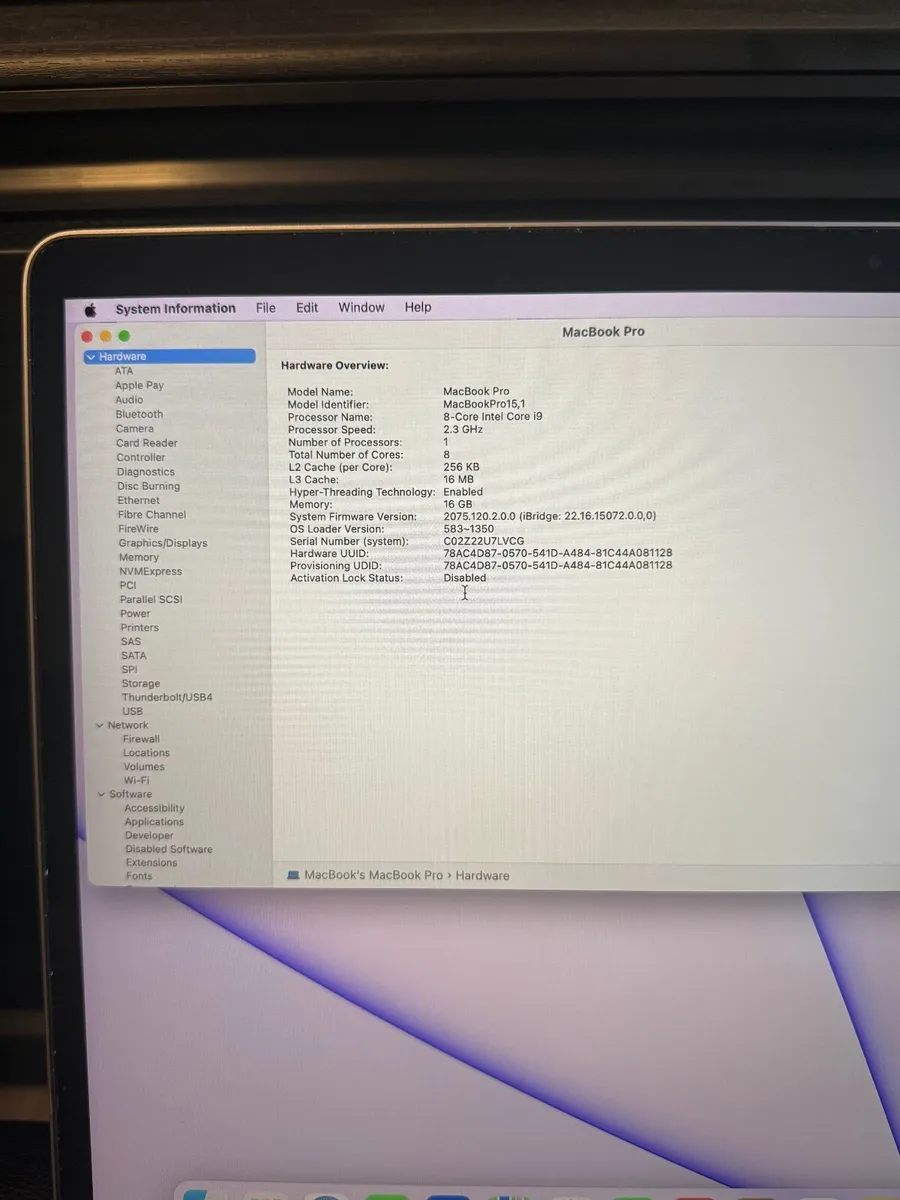
Task: Click the computer icon in the bottom breadcrumb
Action: click(x=294, y=875)
